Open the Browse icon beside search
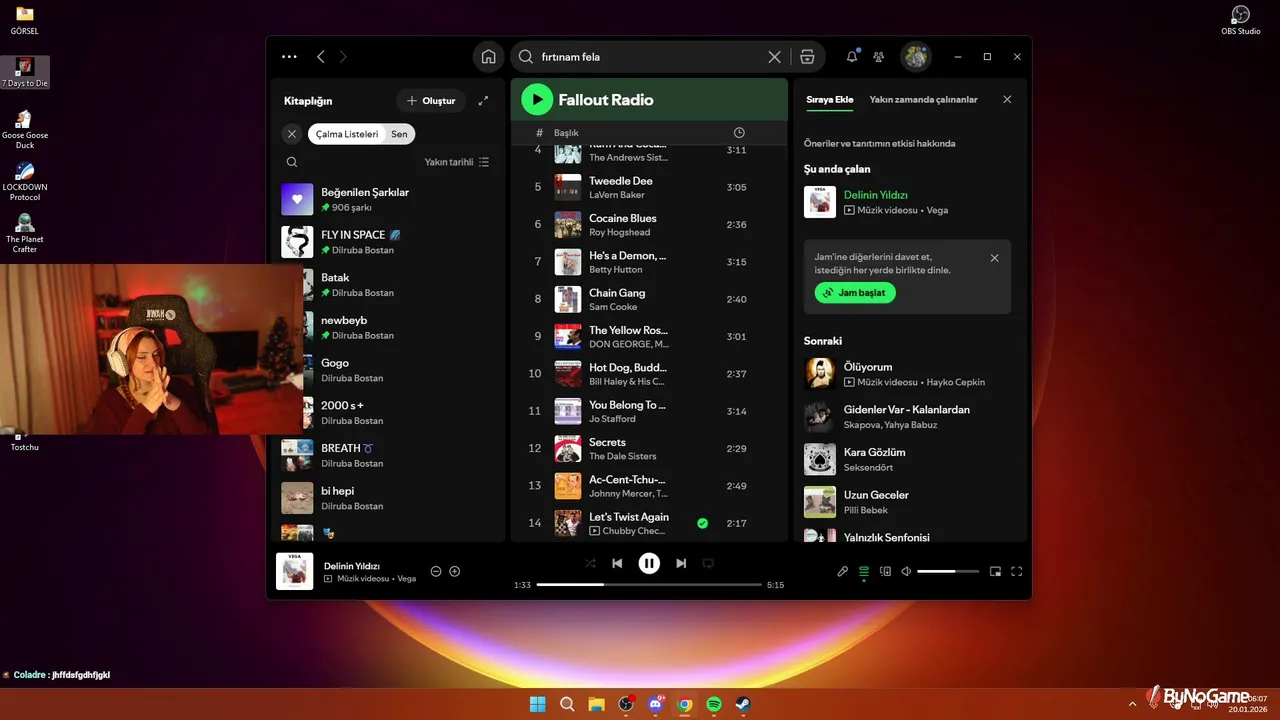Image resolution: width=1280 pixels, height=720 pixels. [807, 57]
